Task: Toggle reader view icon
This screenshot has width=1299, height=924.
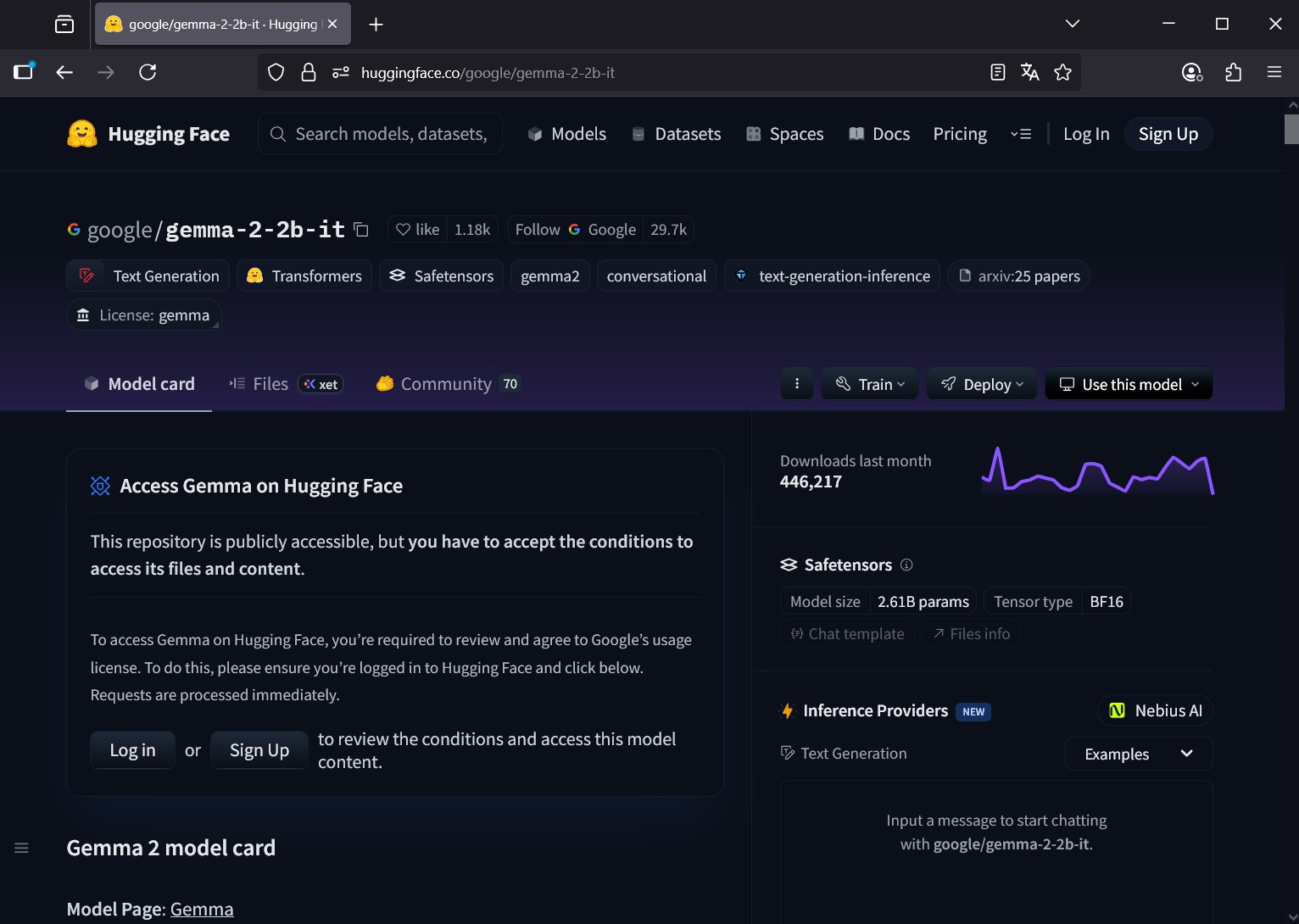Action: [x=998, y=73]
